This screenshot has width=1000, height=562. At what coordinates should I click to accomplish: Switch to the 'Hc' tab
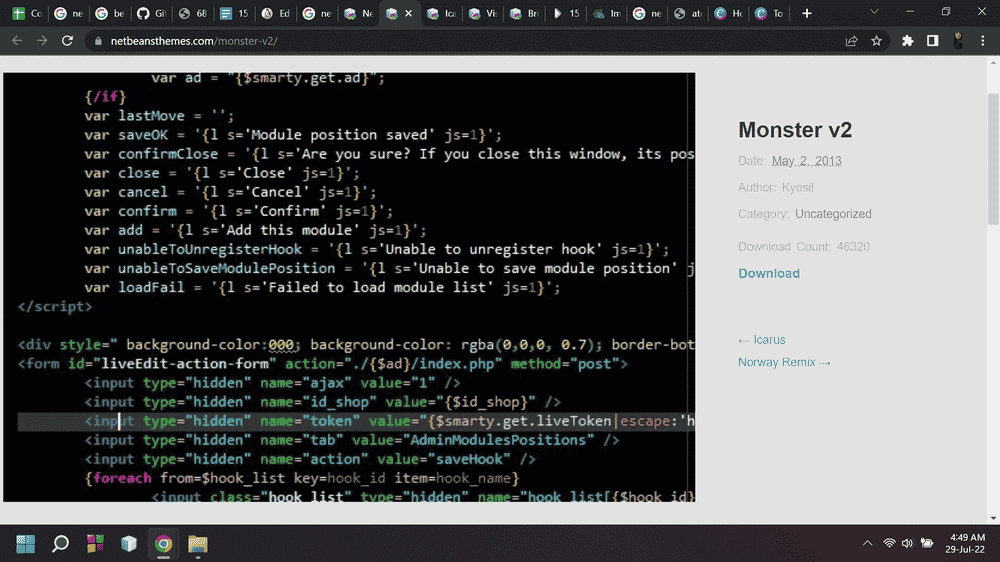728,13
